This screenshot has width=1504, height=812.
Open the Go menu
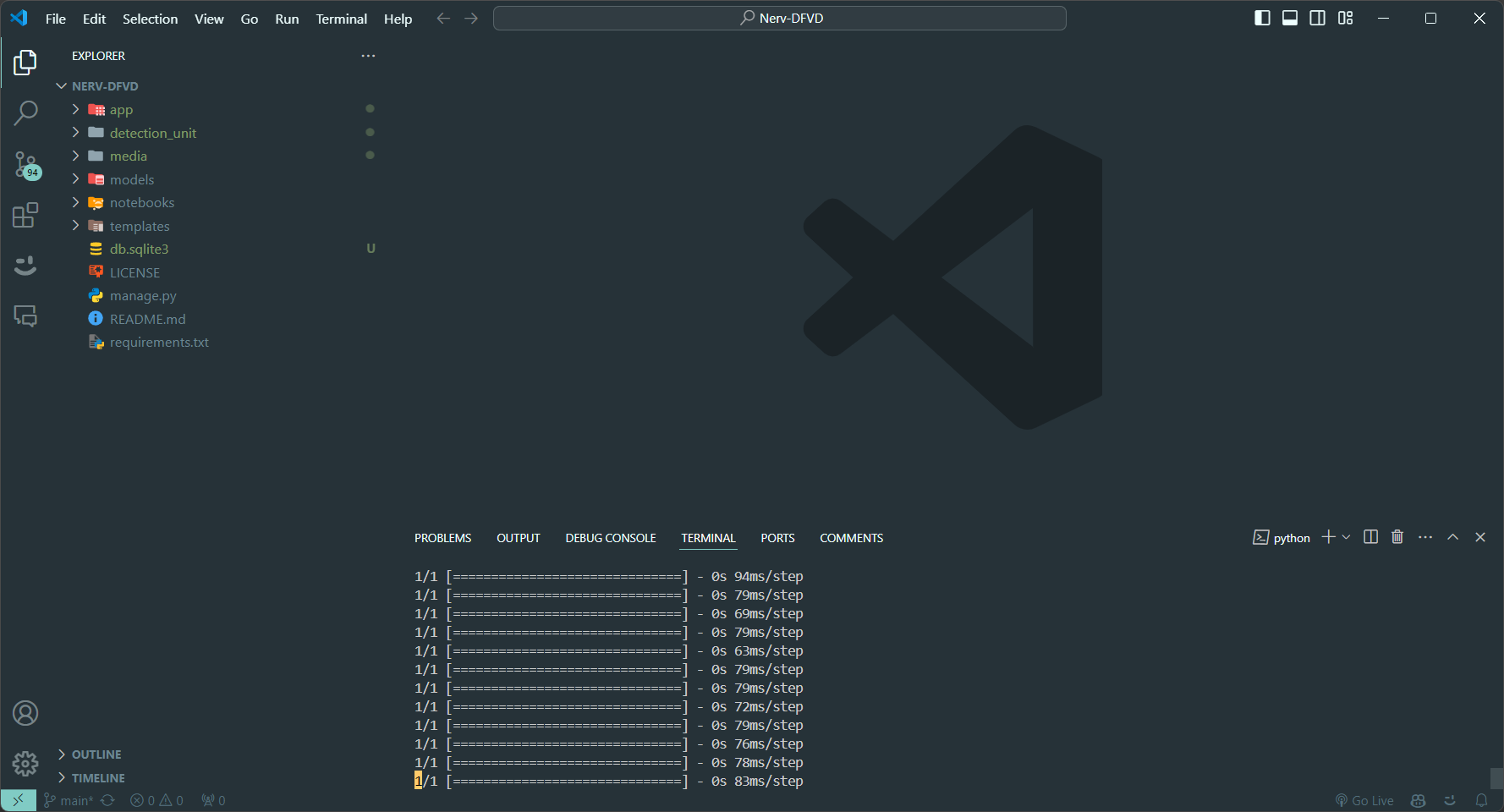click(x=250, y=19)
